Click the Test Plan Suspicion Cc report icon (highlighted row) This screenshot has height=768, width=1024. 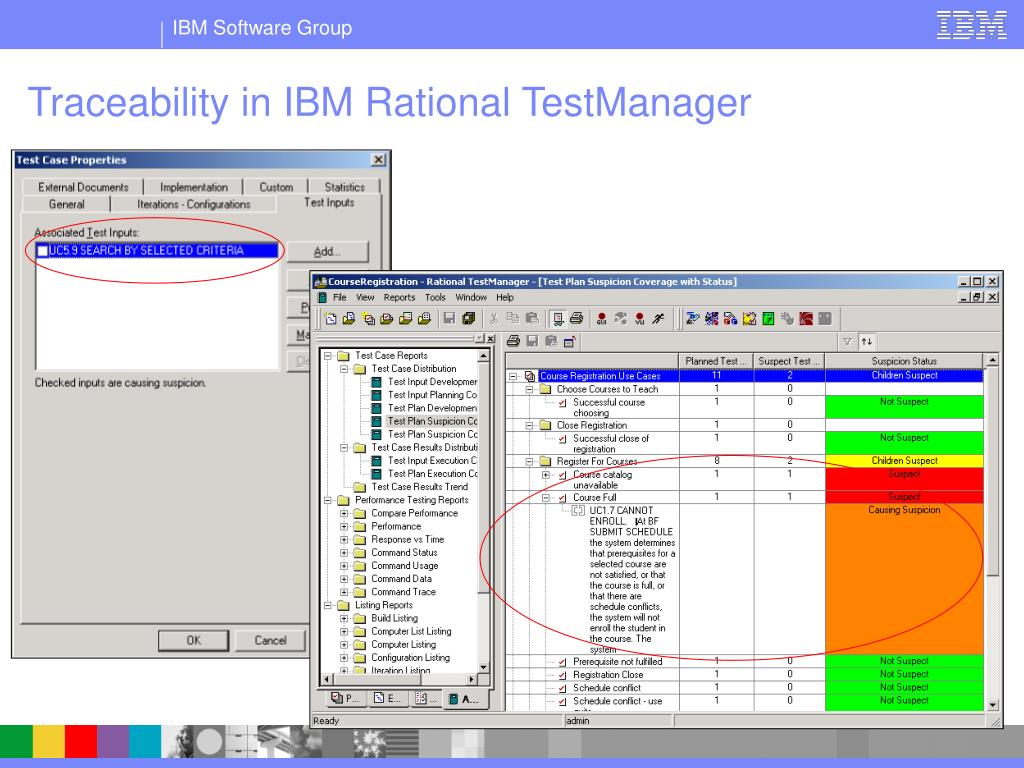tap(376, 421)
